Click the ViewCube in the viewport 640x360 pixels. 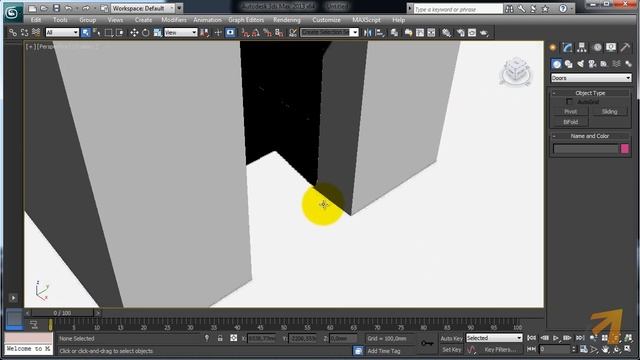516,71
